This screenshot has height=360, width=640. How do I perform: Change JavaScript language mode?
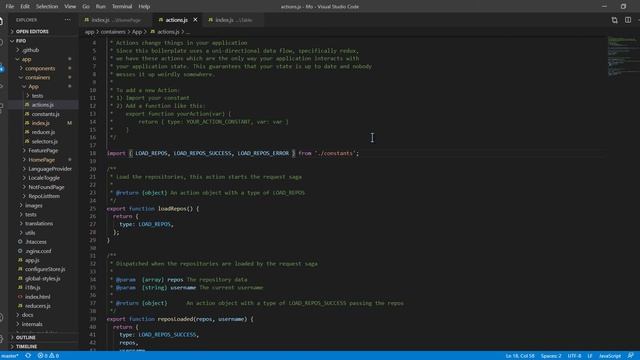[610, 356]
